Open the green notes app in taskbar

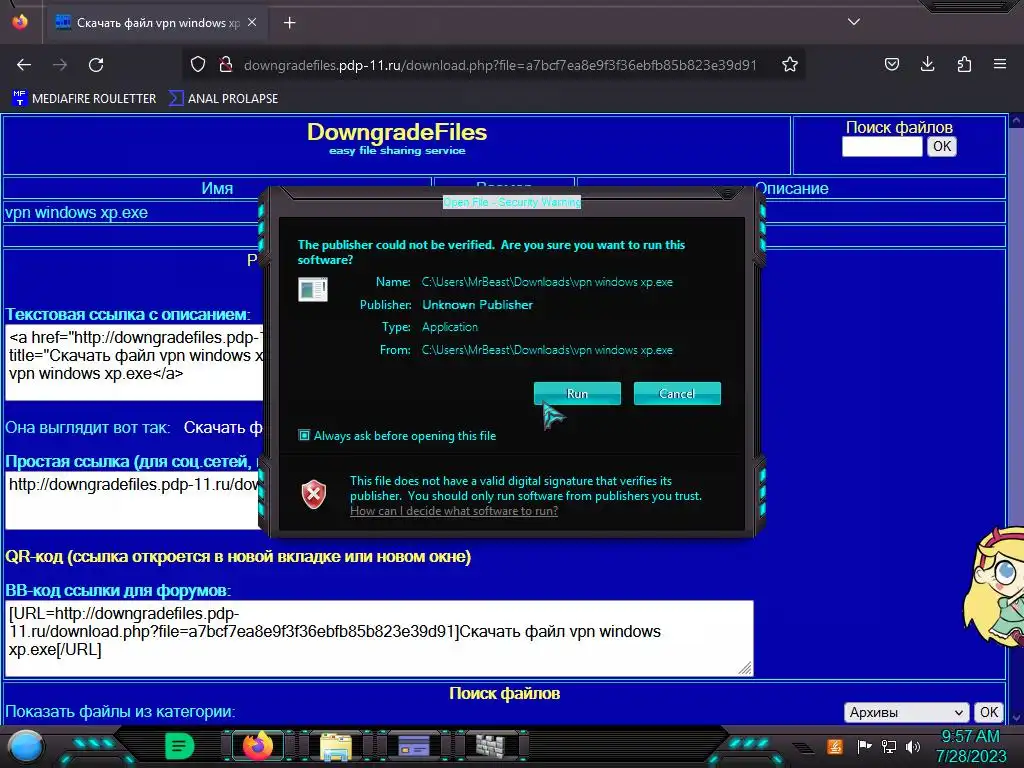[x=180, y=746]
